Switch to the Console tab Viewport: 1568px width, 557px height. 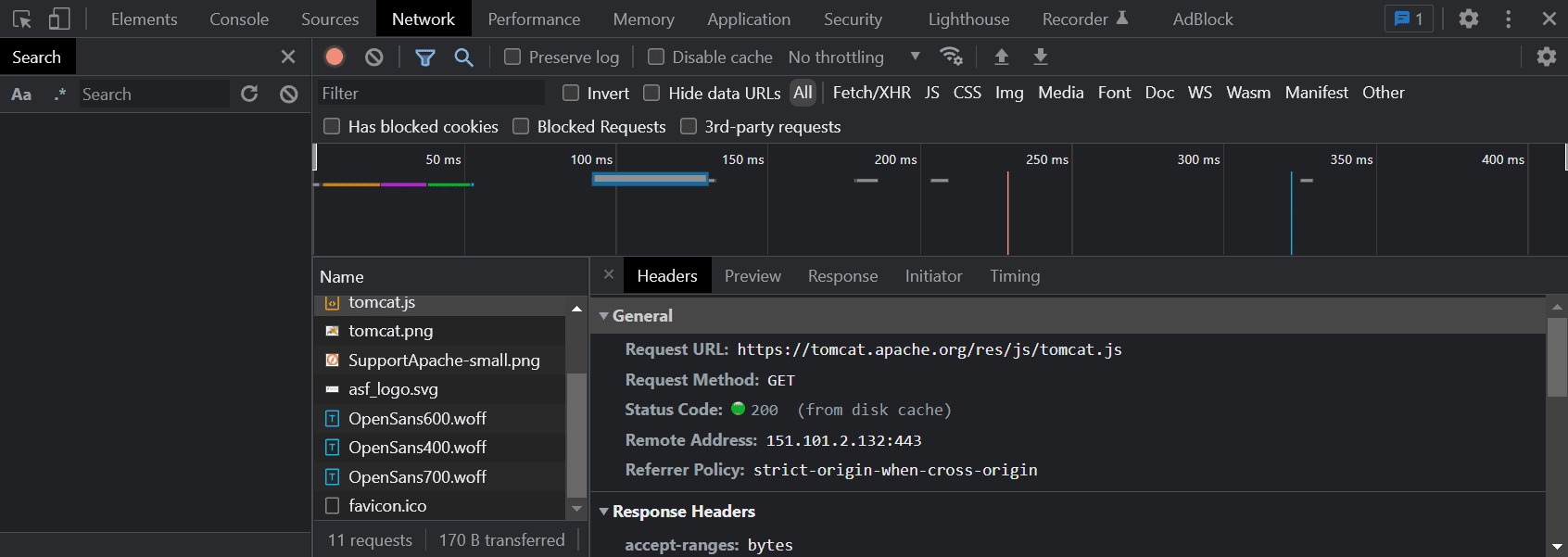(x=239, y=19)
